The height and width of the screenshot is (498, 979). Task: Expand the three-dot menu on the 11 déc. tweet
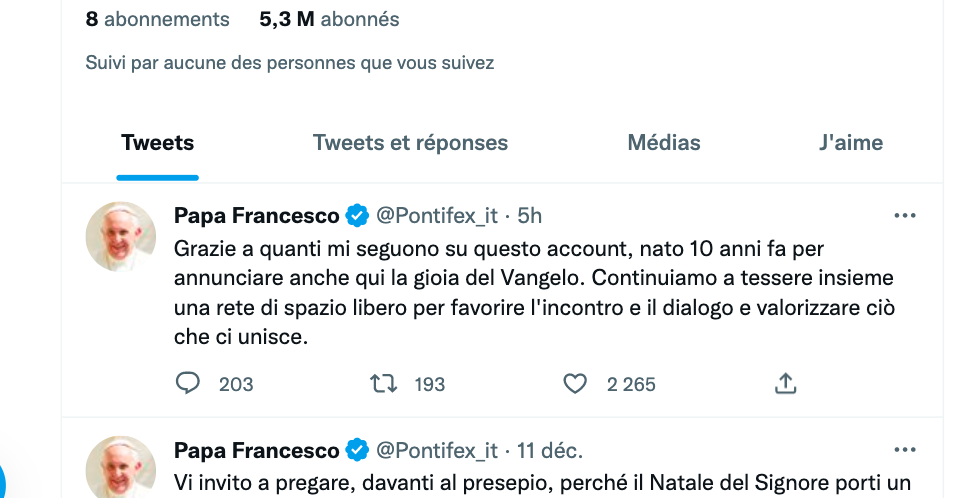(904, 449)
